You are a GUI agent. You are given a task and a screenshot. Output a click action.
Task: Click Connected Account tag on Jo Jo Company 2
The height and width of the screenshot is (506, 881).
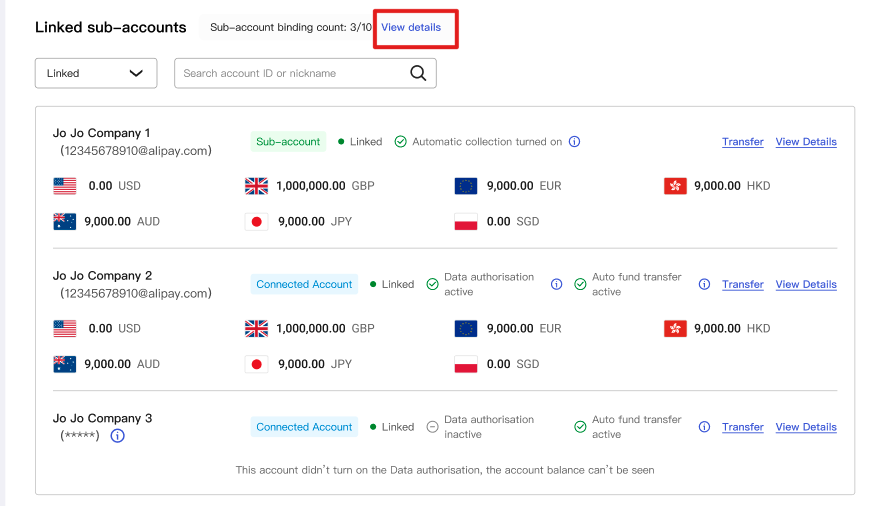[304, 284]
